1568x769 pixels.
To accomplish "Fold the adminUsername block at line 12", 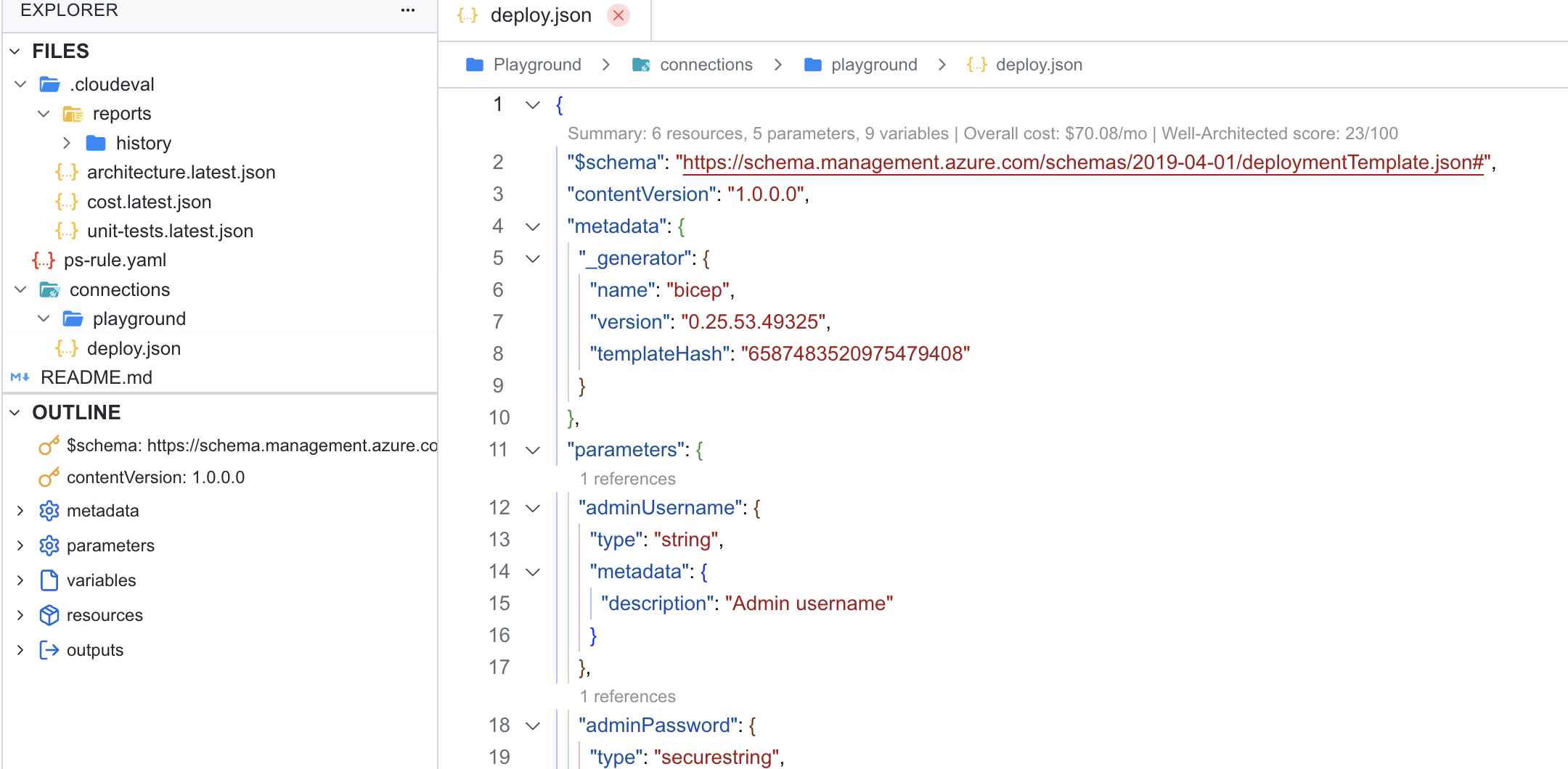I will tap(533, 508).
